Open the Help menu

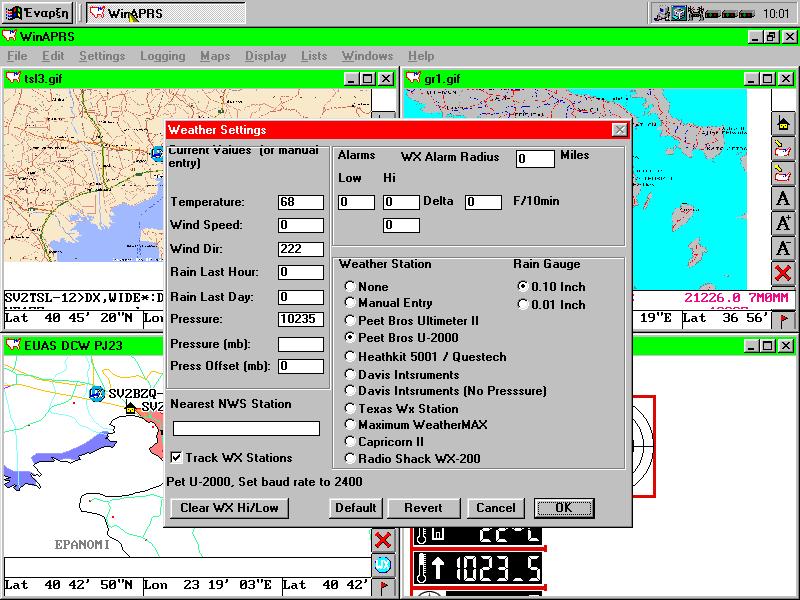(x=421, y=56)
